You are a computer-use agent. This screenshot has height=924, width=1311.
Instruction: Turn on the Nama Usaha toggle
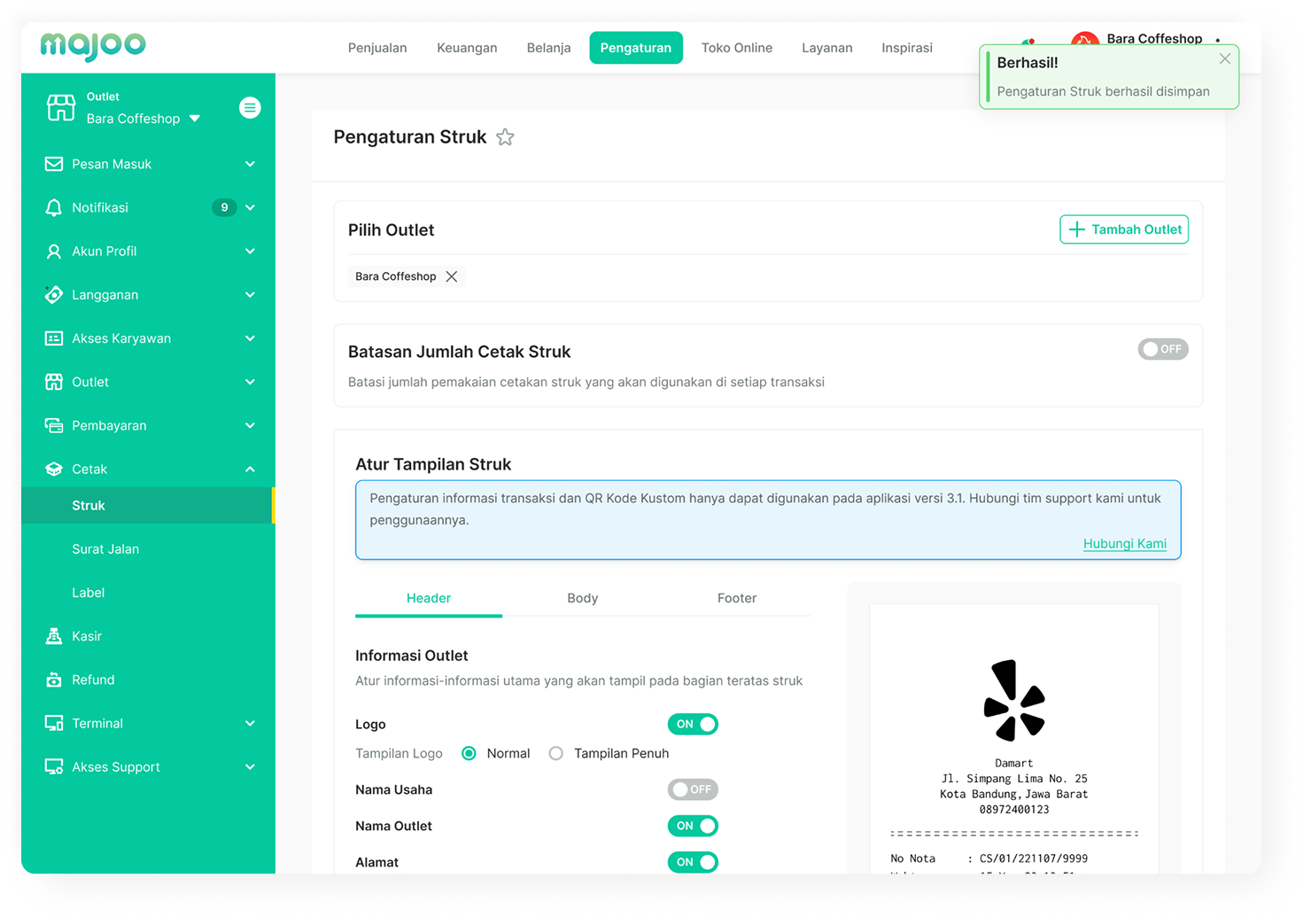pyautogui.click(x=693, y=789)
